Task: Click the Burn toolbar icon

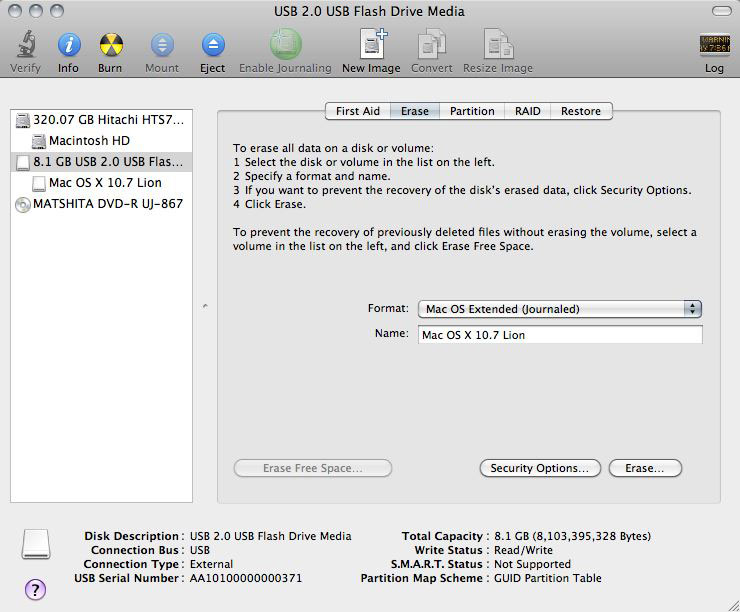Action: click(x=111, y=45)
